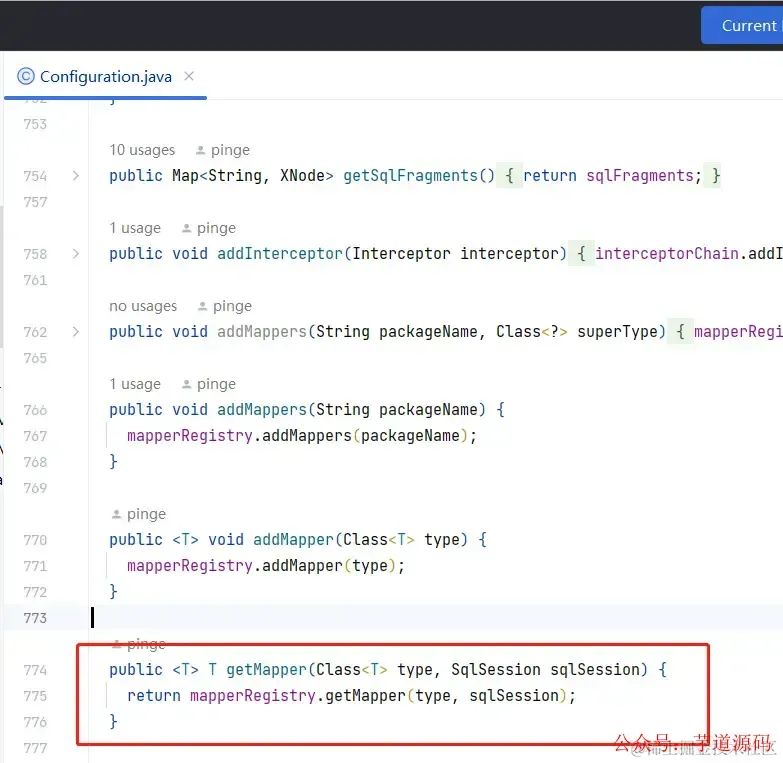Viewport: 783px width, 763px height.
Task: Click 'superType' parameter on line 762
Action: tap(617, 332)
